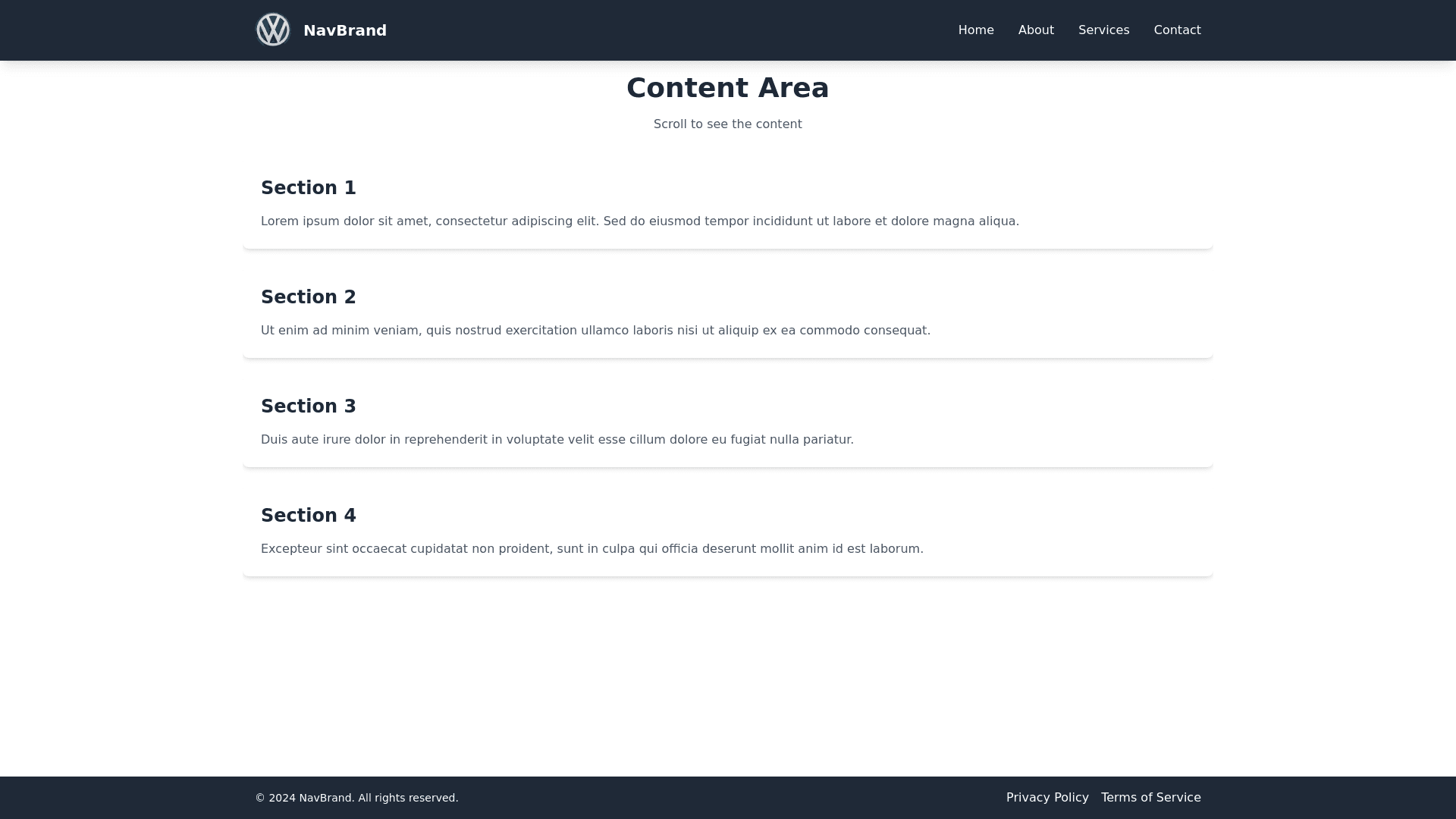Click the empty area below Section 4
This screenshot has height=819, width=1456.
coord(728,675)
